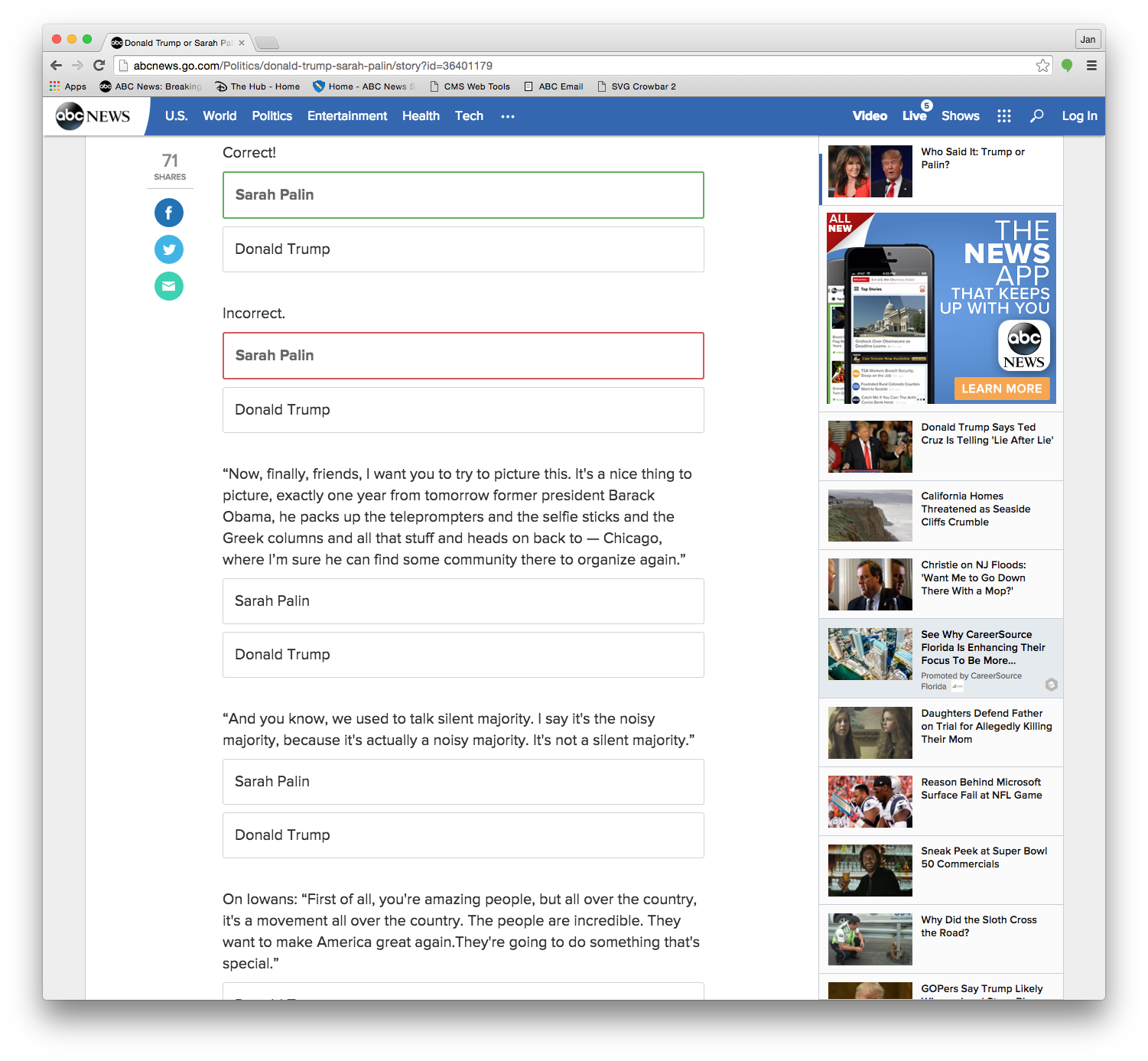Click the promoted content badge icon
Screen dimensions: 1148x1061
click(1052, 685)
